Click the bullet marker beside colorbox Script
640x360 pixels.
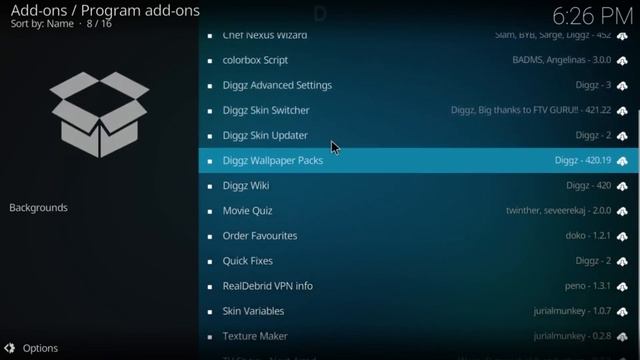tap(210, 61)
